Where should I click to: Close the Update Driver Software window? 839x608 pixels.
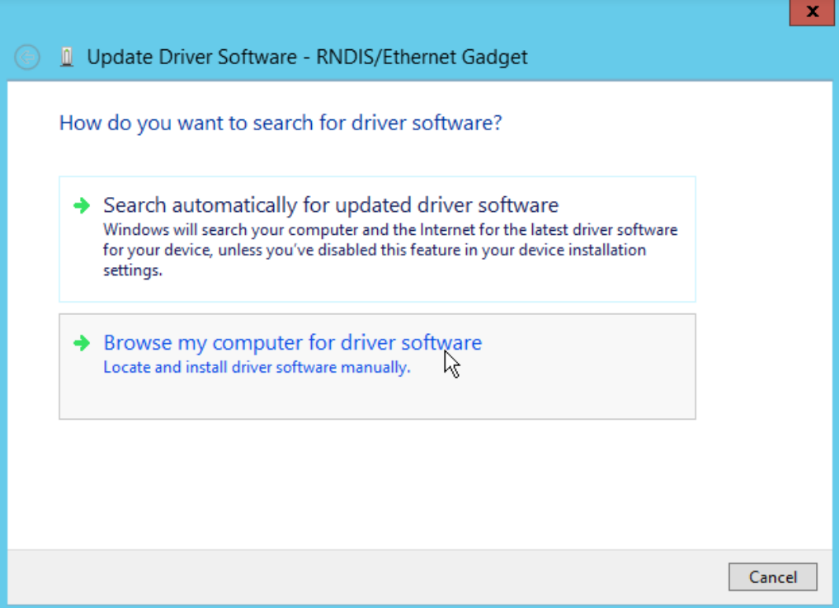click(809, 12)
